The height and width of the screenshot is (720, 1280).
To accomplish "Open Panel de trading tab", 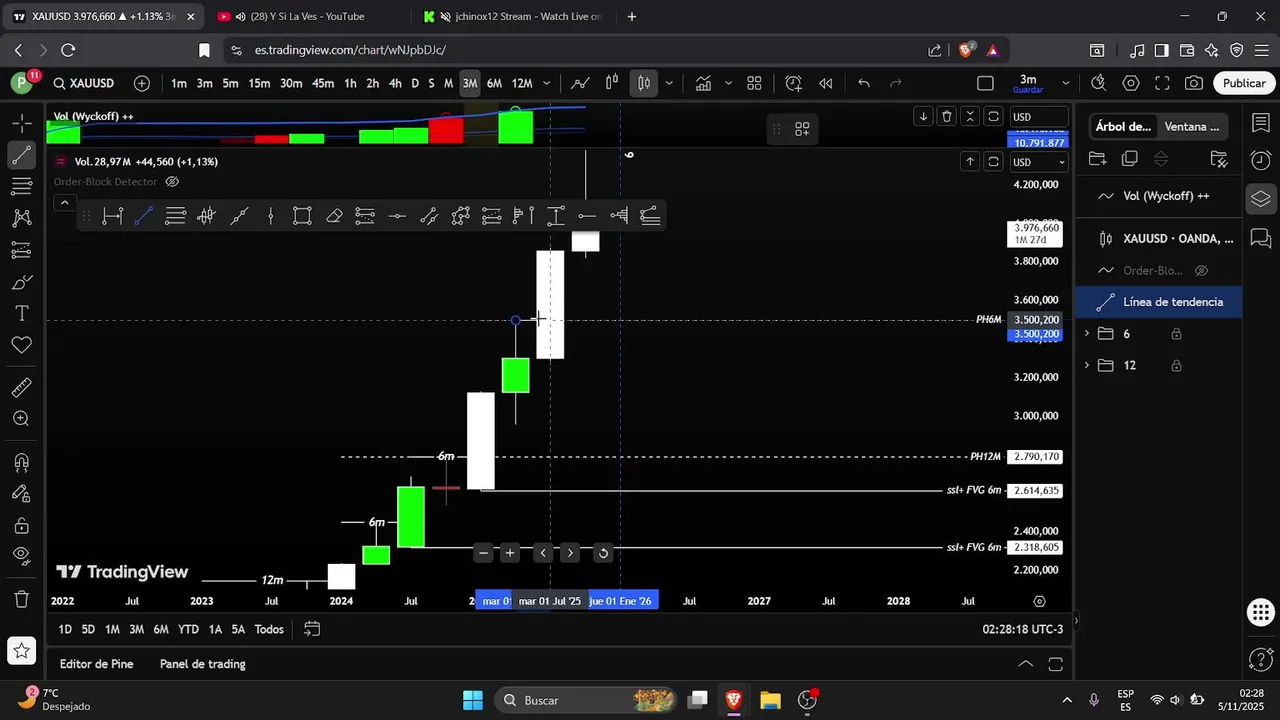I will point(203,664).
